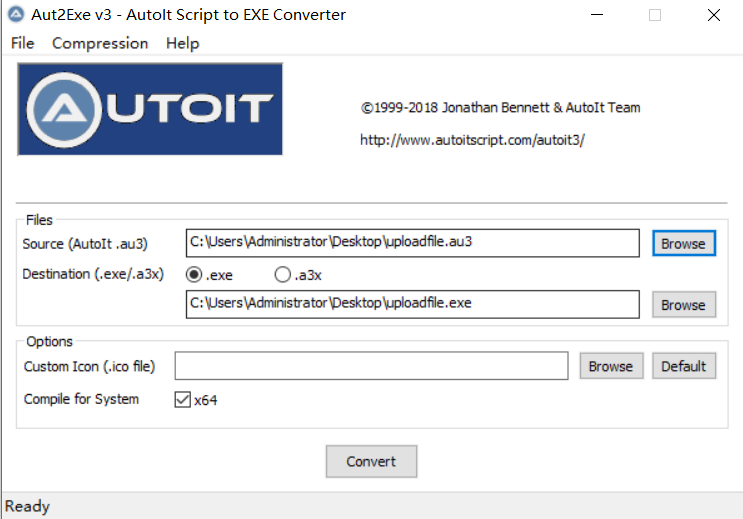Click the copyright Jonathan Bennett text
This screenshot has width=743, height=519.
pos(500,108)
